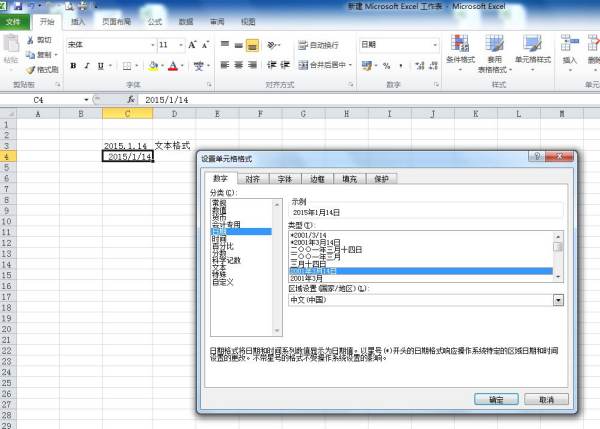Viewport: 600px width, 429px height.
Task: Confirm the dialog with 确定 button
Action: click(496, 398)
